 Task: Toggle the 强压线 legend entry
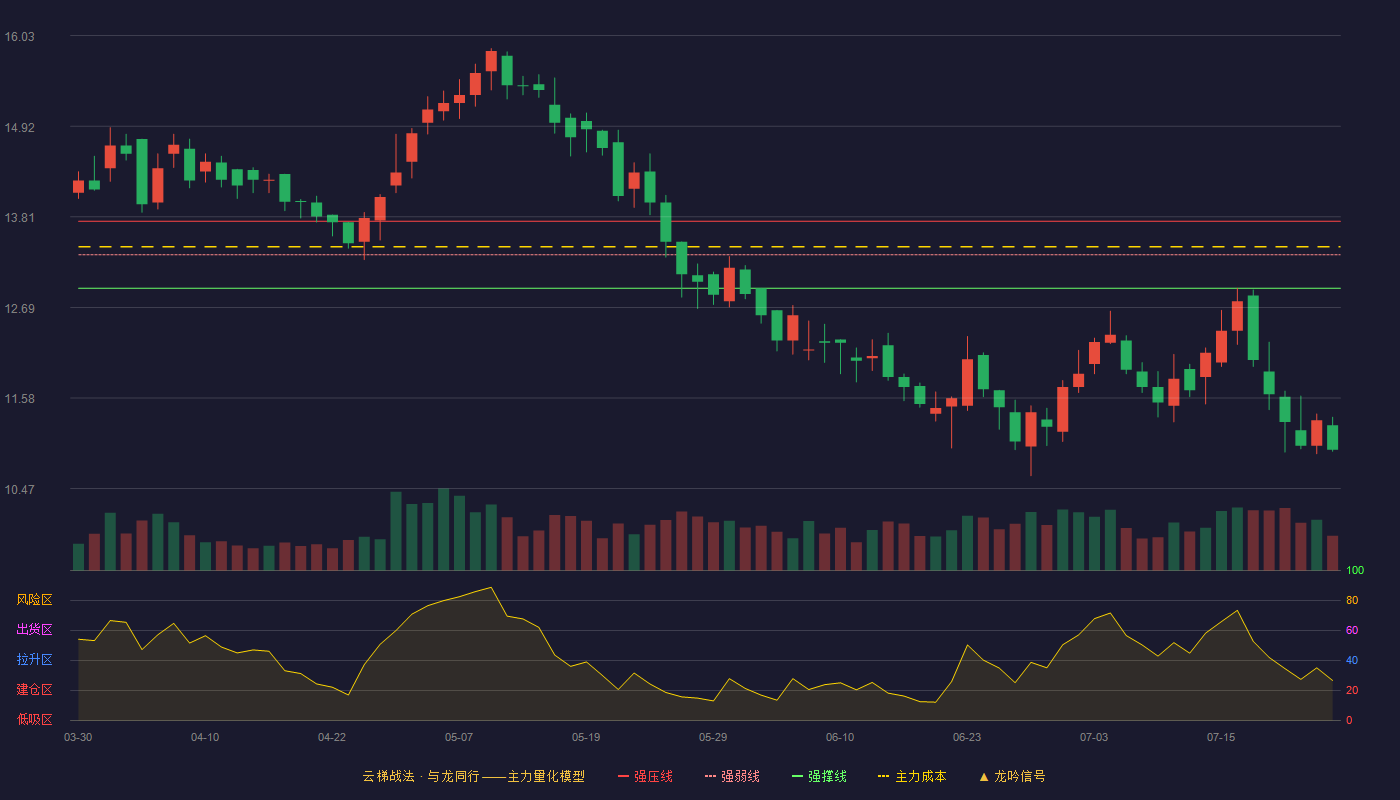coord(645,776)
